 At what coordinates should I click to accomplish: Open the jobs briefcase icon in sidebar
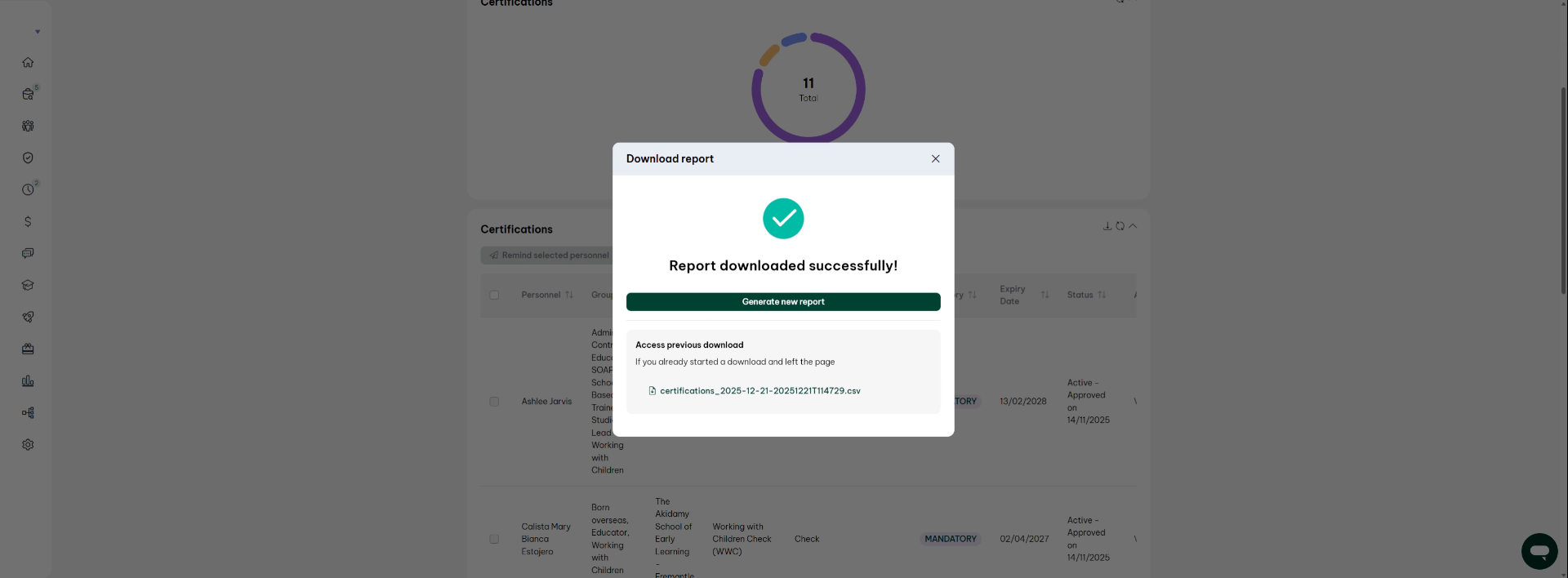click(28, 94)
